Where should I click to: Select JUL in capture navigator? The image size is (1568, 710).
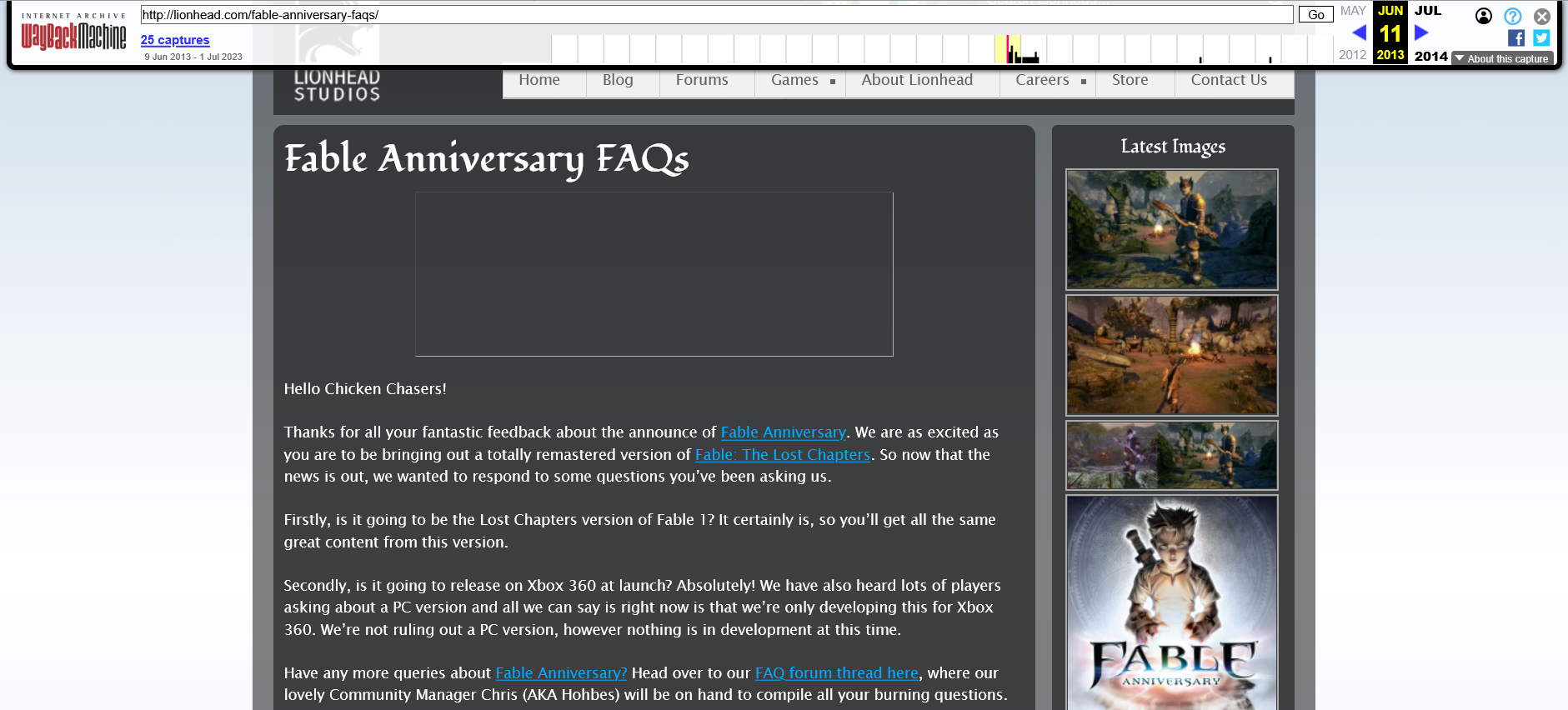point(1428,11)
